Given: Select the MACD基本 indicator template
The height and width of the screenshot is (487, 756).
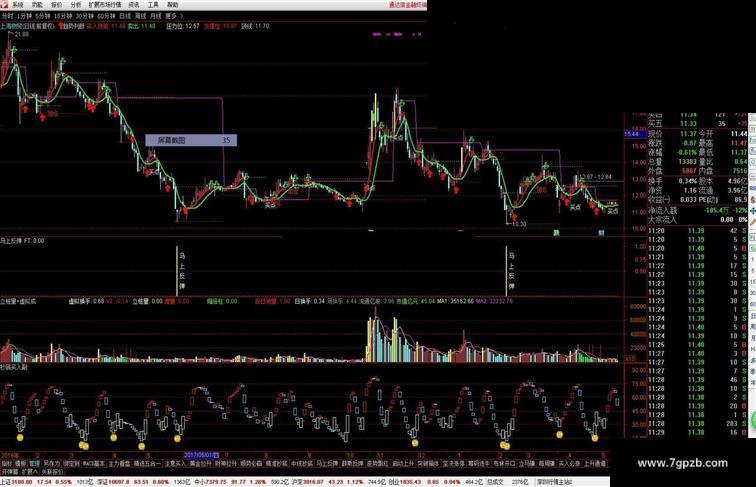Looking at the screenshot, I should click(x=94, y=463).
